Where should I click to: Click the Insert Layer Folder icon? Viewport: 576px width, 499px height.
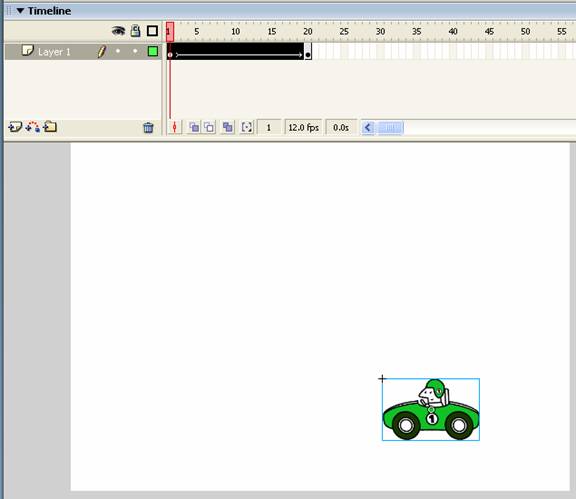50,127
